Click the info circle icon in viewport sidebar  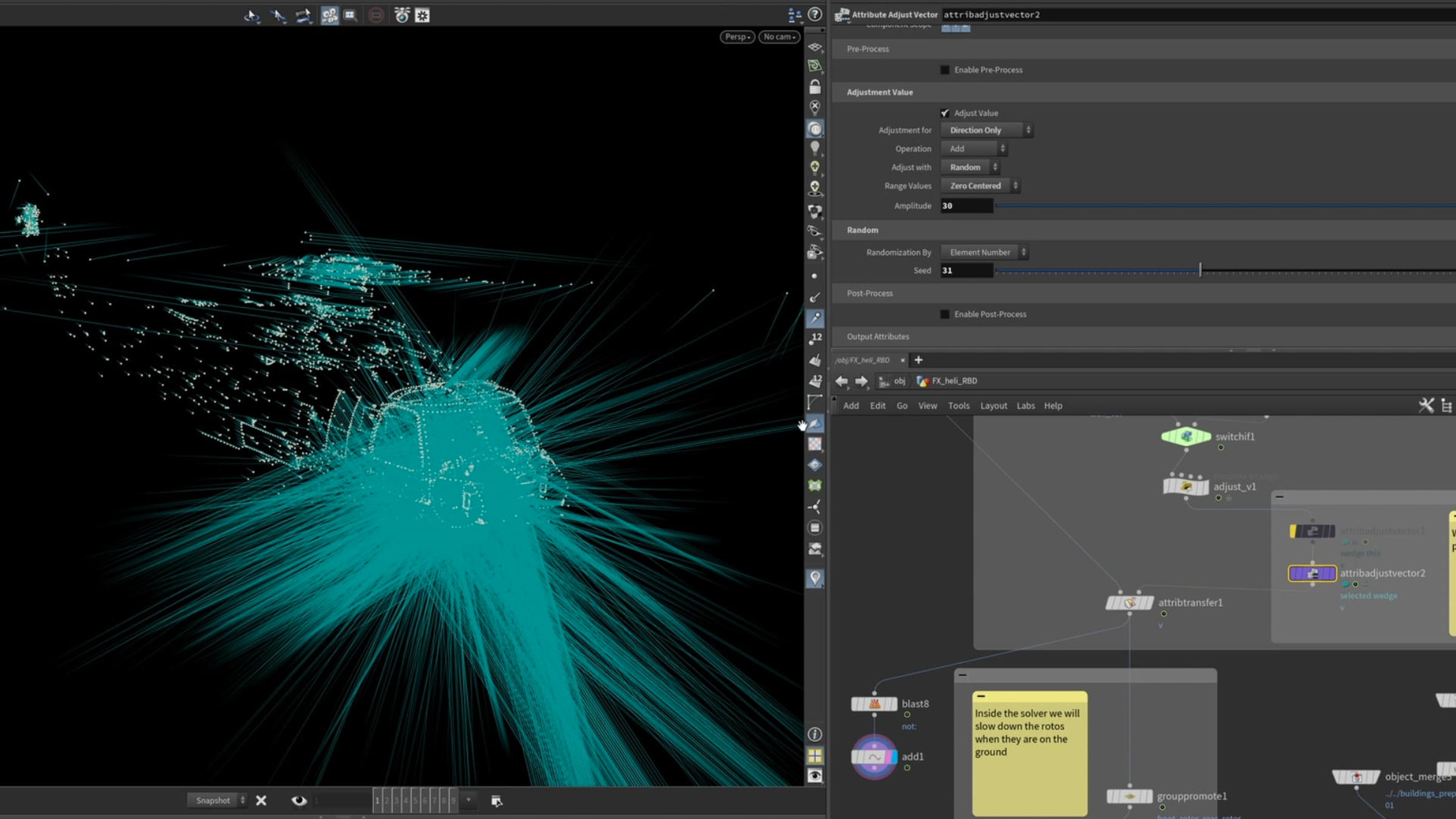point(815,735)
